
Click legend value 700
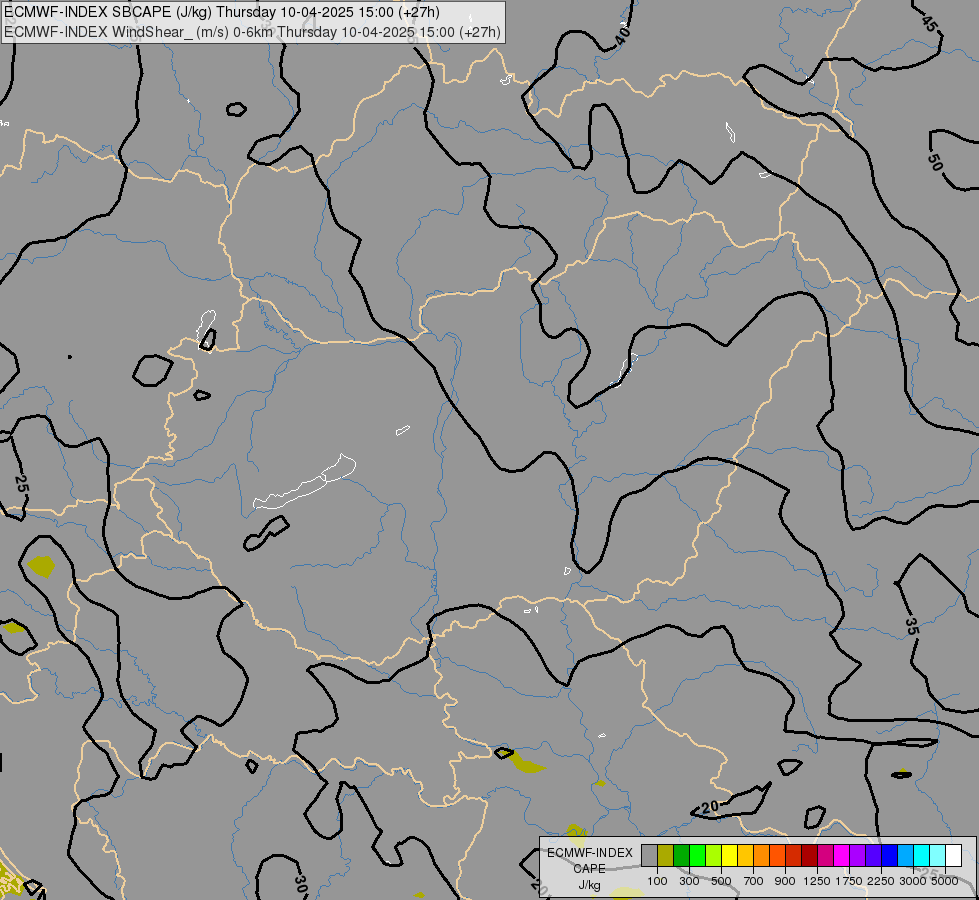[x=754, y=881]
